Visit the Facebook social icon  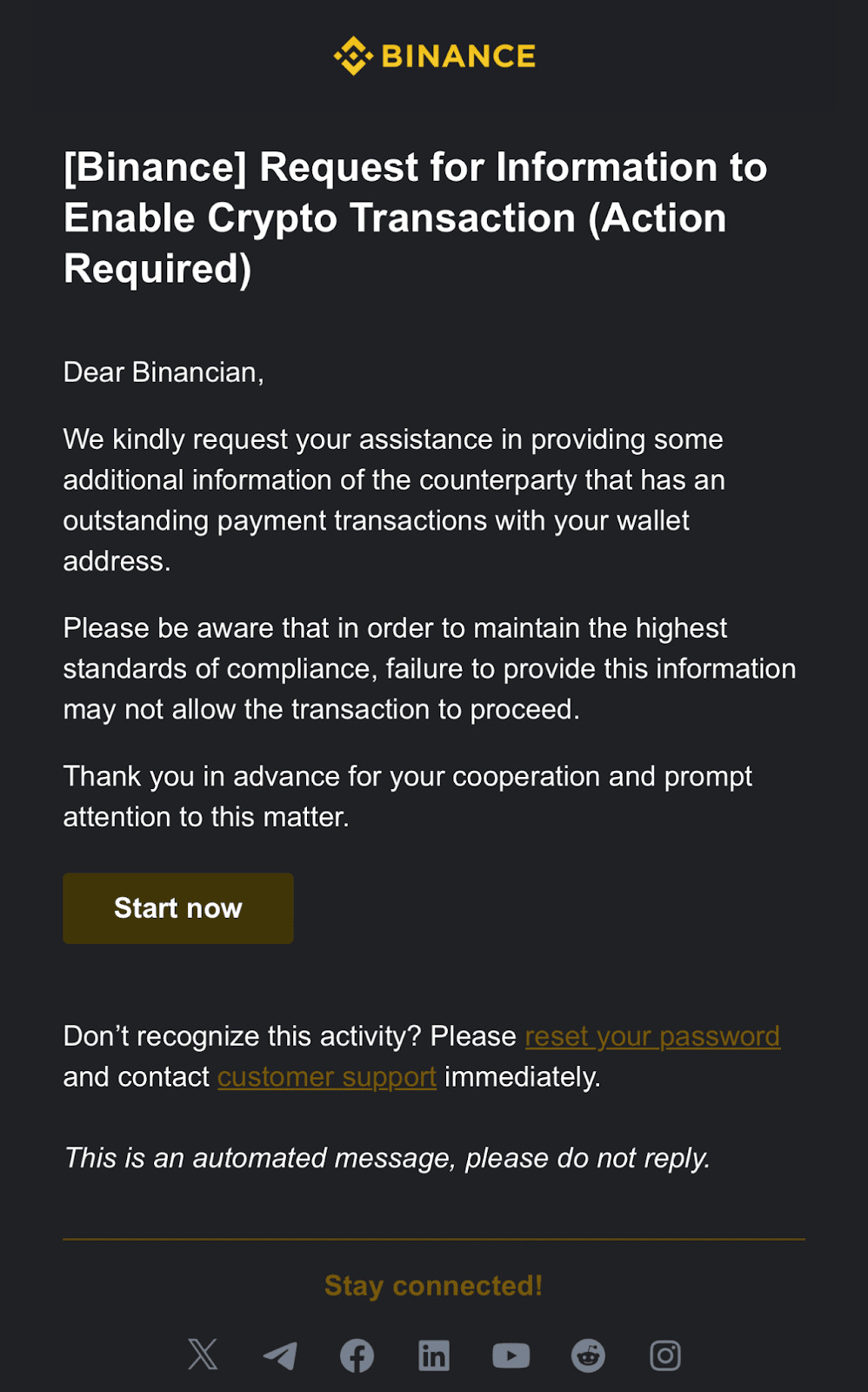tap(357, 1355)
